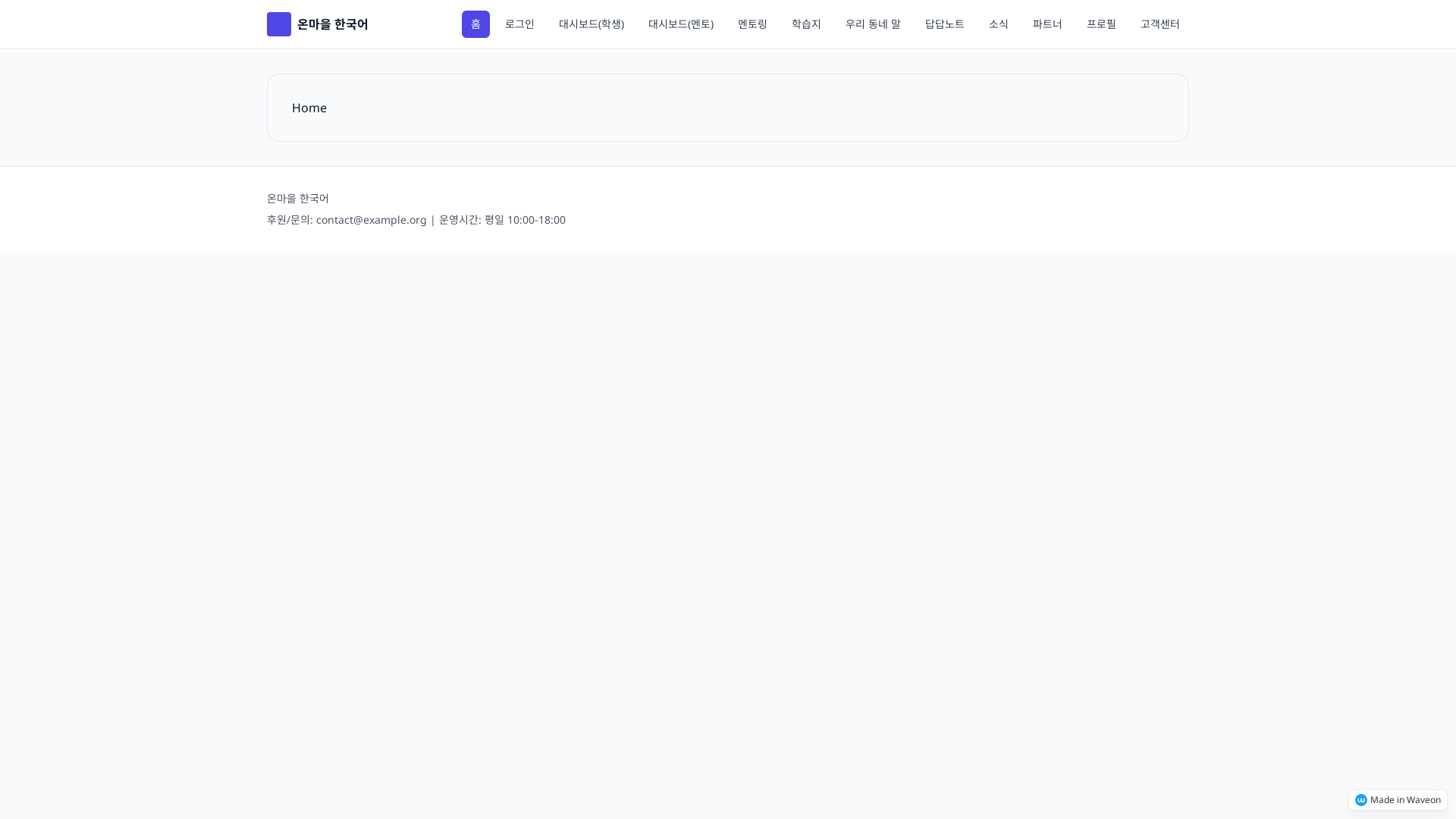Click the purple square site logo
This screenshot has height=819, width=1456.
[278, 24]
